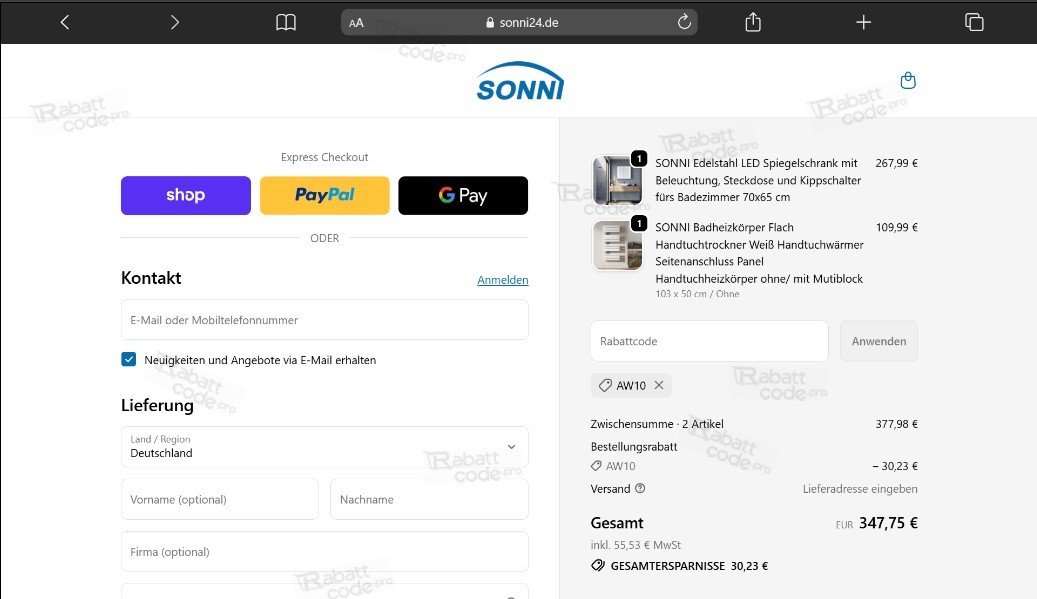Checkout with PayPal
Screen dimensions: 1037x599
(x=324, y=195)
